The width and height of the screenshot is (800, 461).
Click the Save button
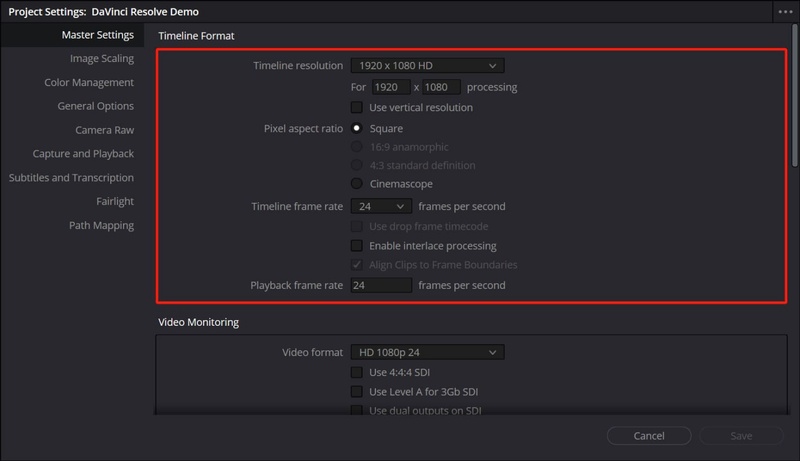tap(741, 436)
